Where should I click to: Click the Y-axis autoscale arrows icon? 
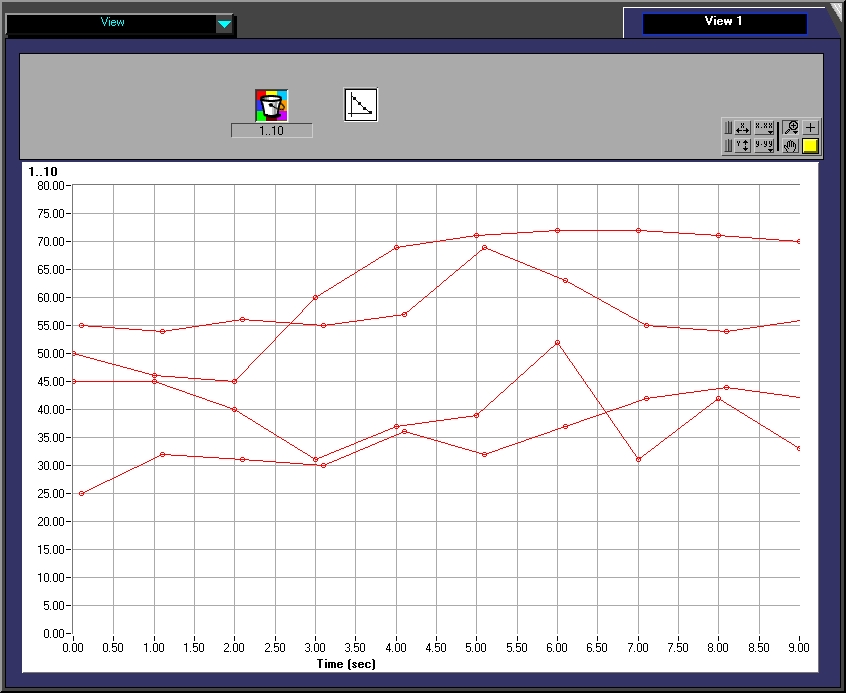pyautogui.click(x=742, y=146)
